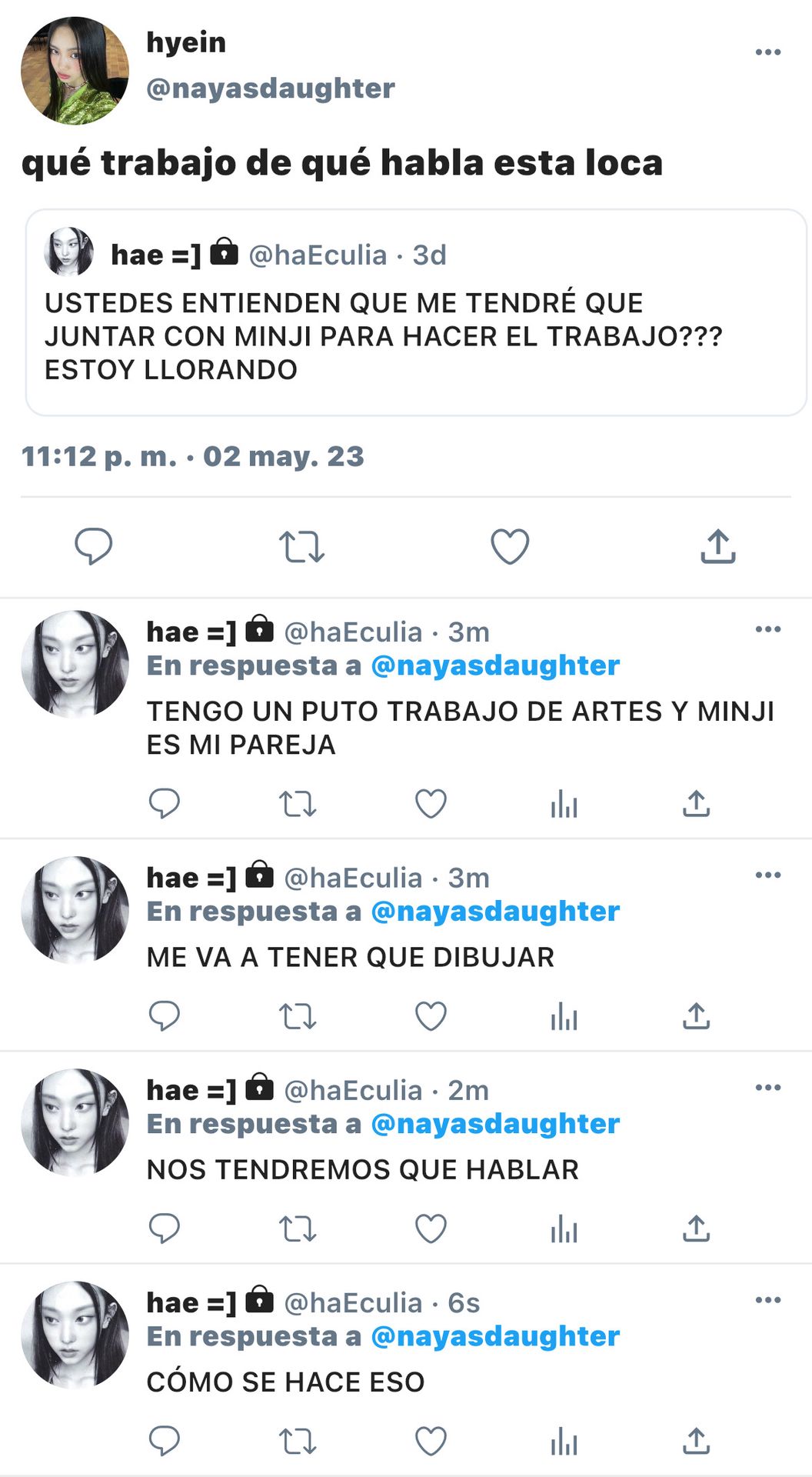Open the quoted tweet from @haEculia
The image size is (812, 1477).
click(x=416, y=312)
